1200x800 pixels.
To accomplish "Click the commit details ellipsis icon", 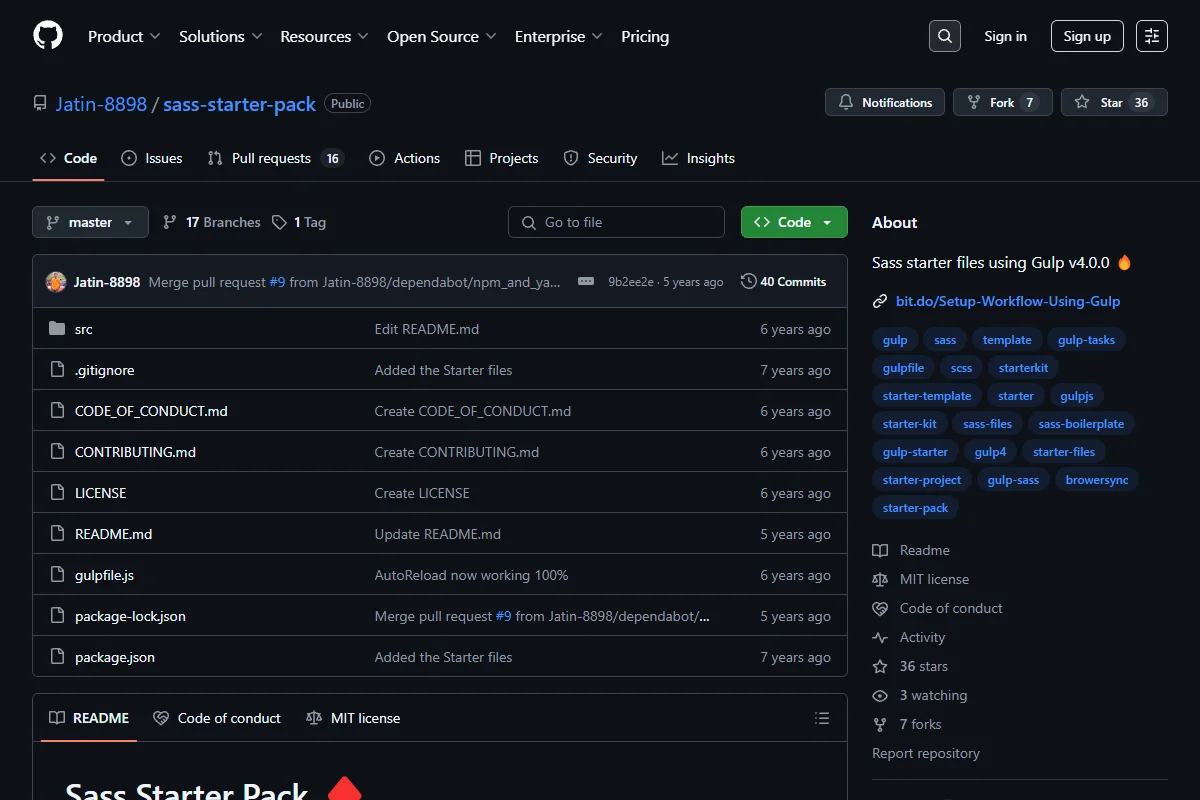I will (x=586, y=282).
